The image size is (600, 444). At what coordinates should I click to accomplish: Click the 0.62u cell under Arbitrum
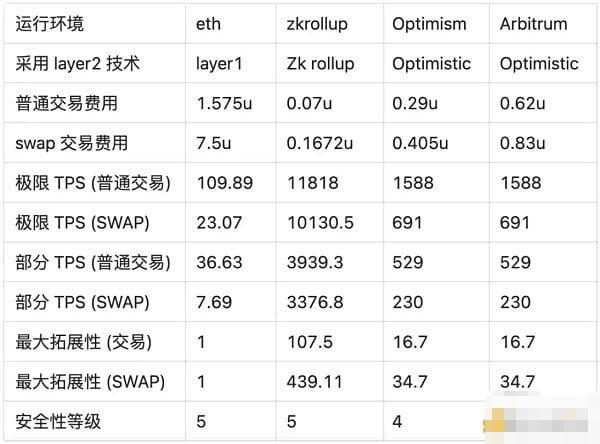pos(522,103)
